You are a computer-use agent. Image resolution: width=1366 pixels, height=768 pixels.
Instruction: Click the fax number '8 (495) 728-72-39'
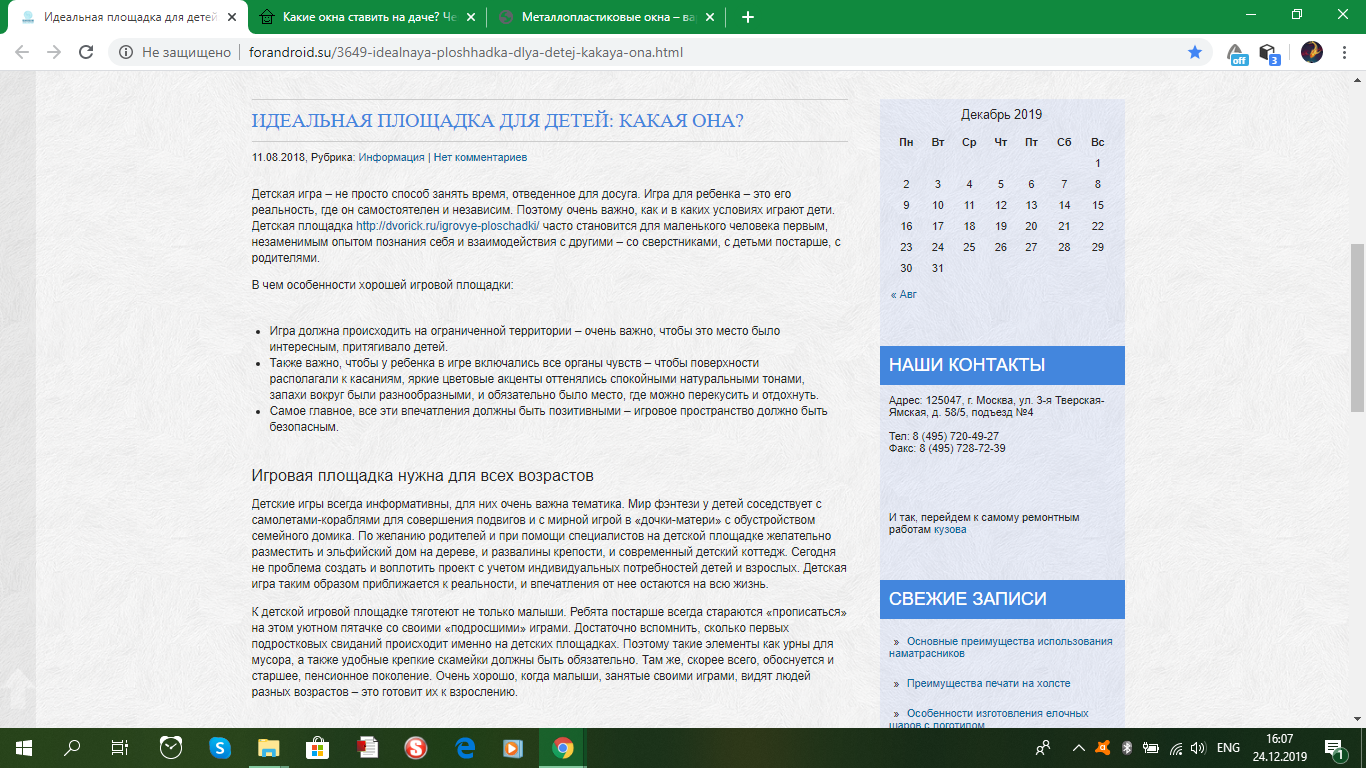click(x=962, y=448)
